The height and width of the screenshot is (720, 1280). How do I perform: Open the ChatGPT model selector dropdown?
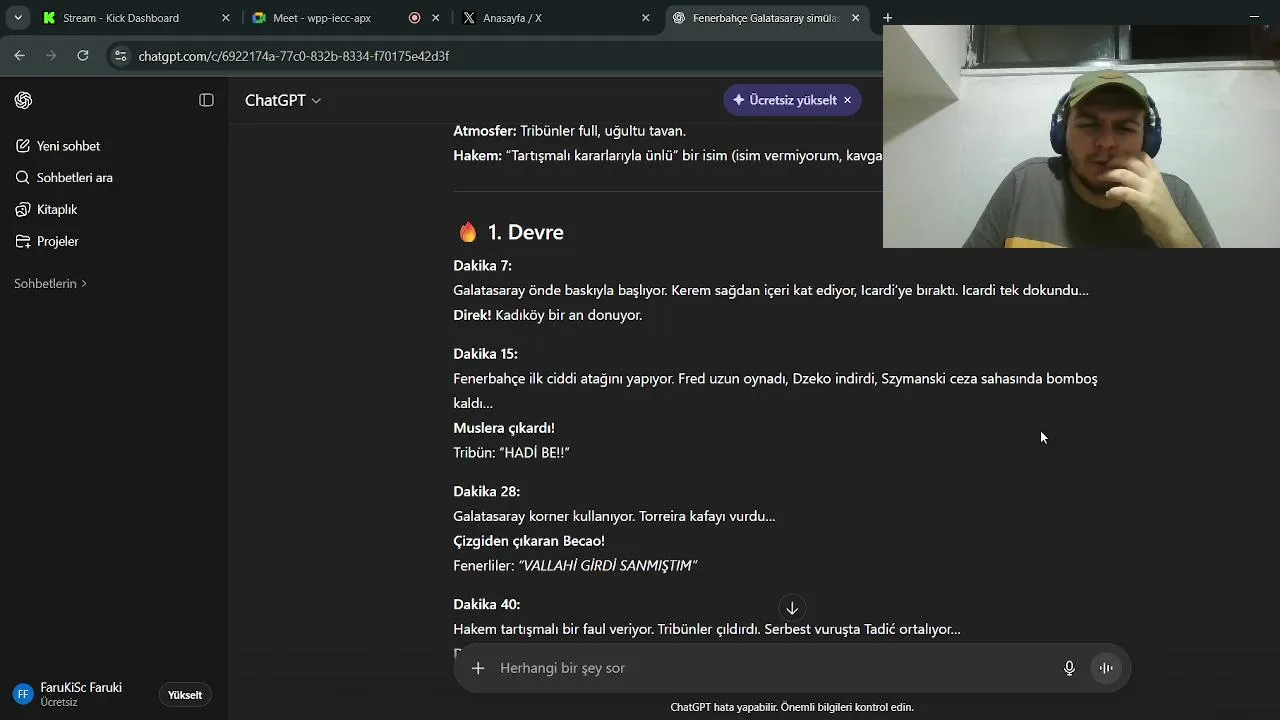(x=283, y=100)
